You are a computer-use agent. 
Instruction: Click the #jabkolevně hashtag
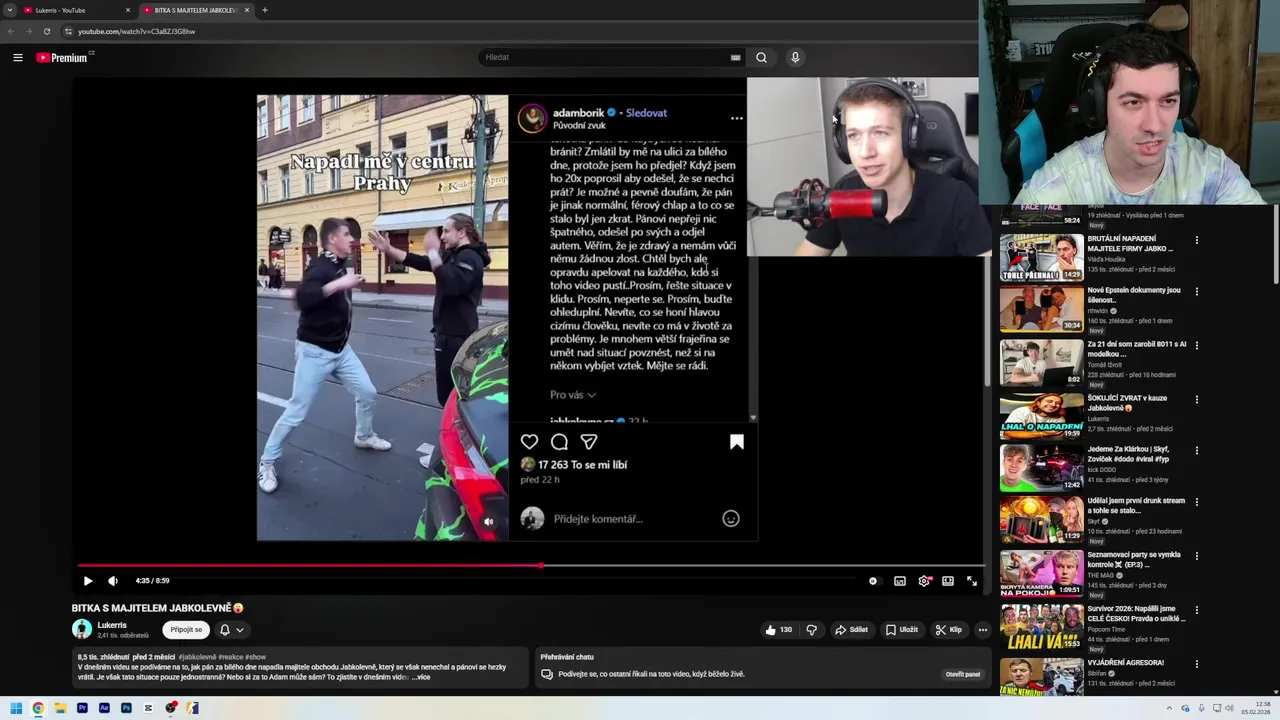click(198, 657)
